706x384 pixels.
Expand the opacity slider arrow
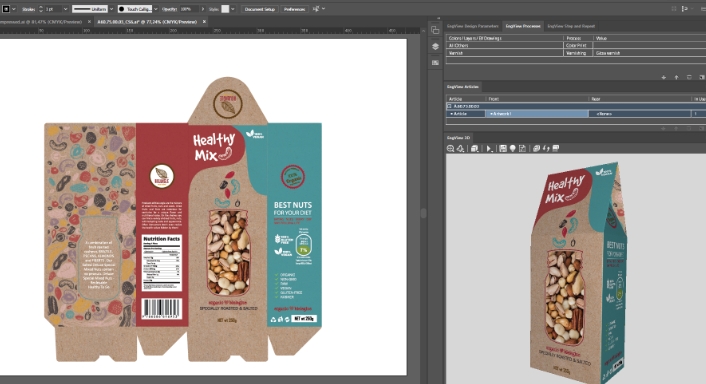coord(203,9)
